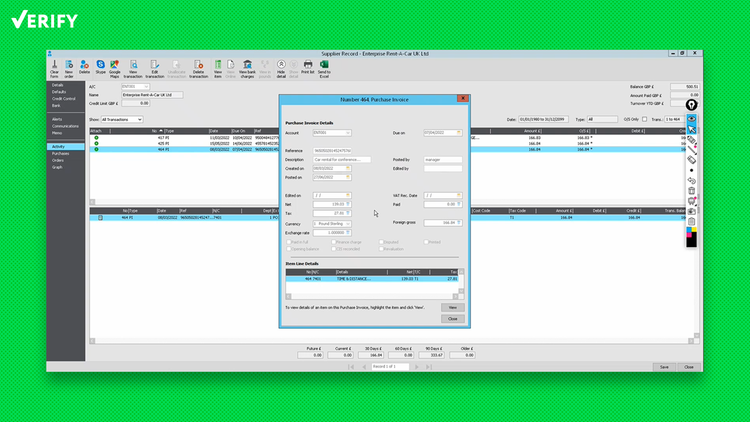Pick the CMYK color swatch on annotation bar
The image size is (750, 422).
coord(692,237)
